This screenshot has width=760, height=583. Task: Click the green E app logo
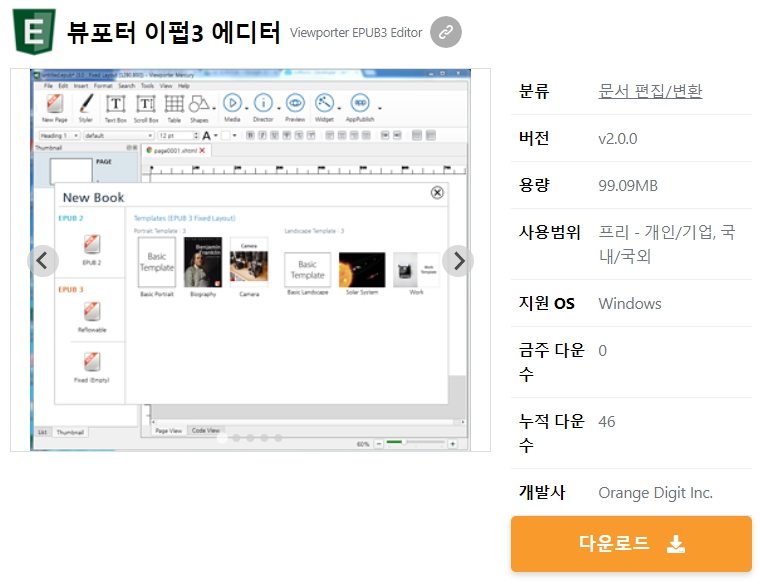(34, 32)
